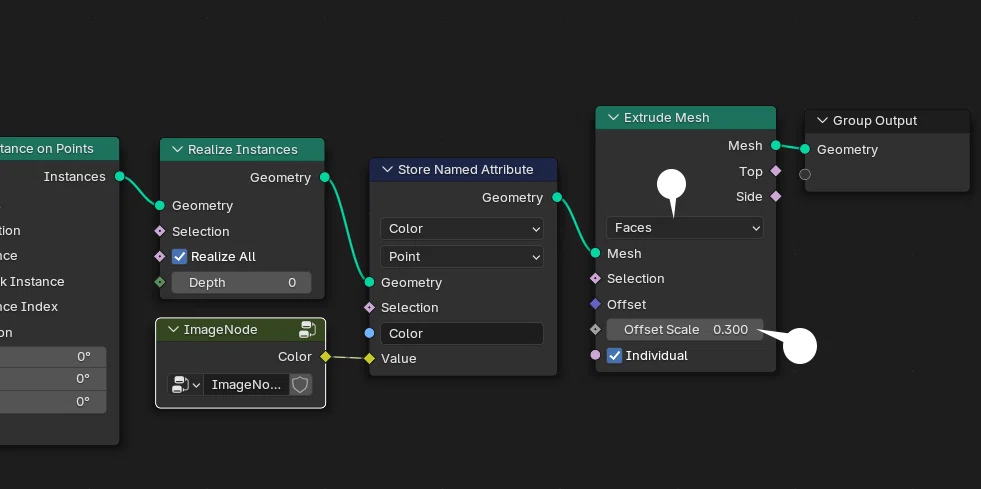Collapse the Extrude Mesh node chevron
Image resolution: width=981 pixels, height=489 pixels.
pos(613,118)
